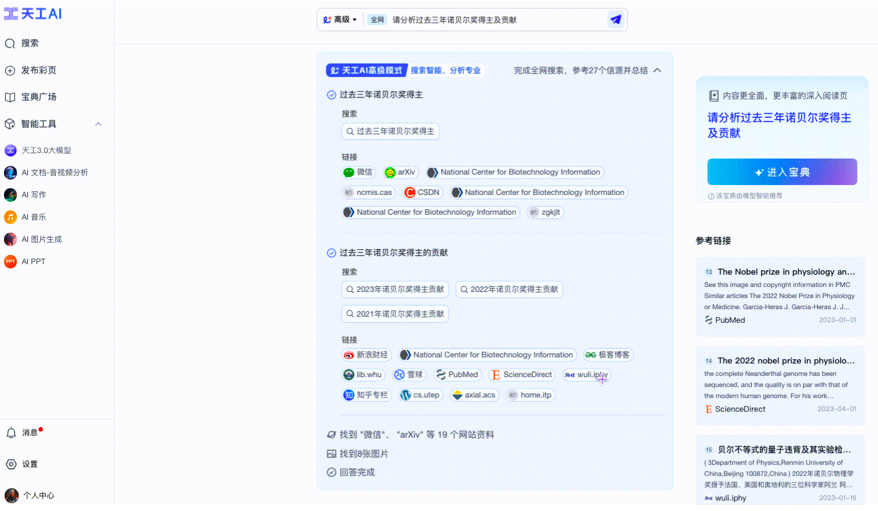Open reference 13 The Nobel prize in physiology
Image resolution: width=878 pixels, height=511 pixels.
(x=780, y=296)
